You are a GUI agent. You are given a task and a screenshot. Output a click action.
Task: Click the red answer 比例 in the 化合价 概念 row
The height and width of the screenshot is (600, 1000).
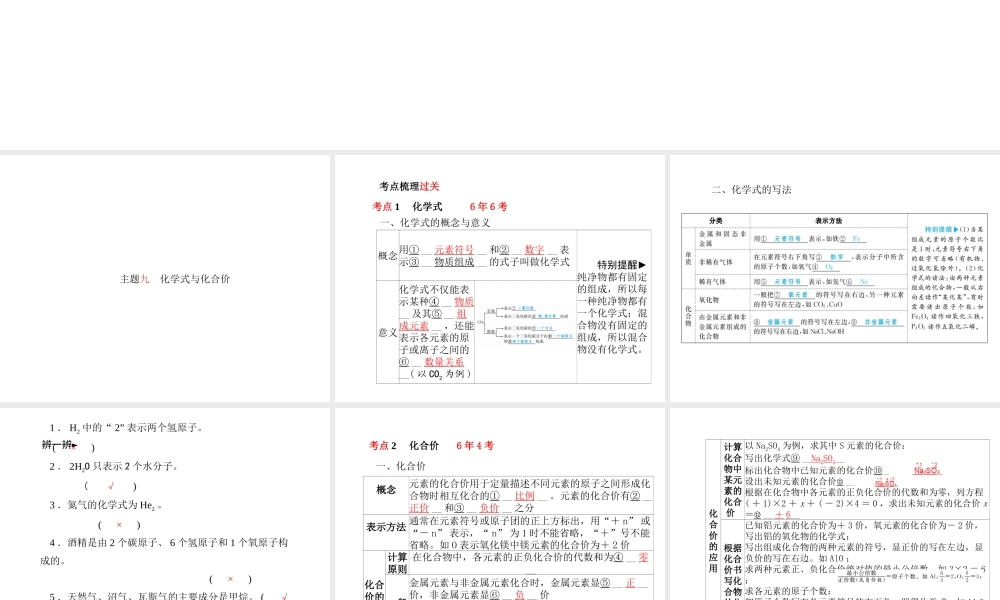524,495
